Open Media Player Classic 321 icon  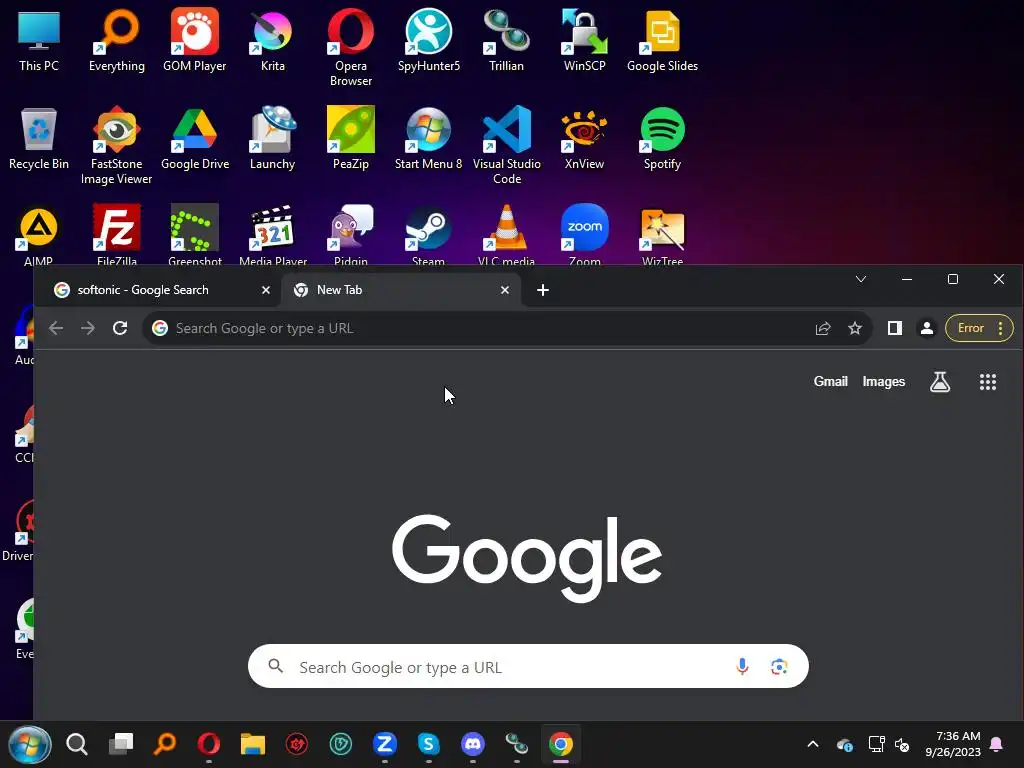[x=273, y=234]
